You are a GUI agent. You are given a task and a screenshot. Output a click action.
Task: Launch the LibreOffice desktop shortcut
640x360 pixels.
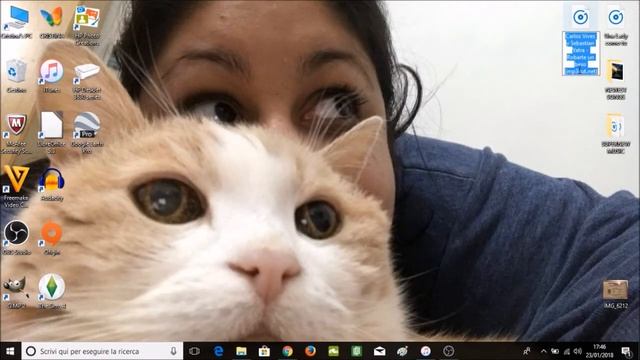51,132
